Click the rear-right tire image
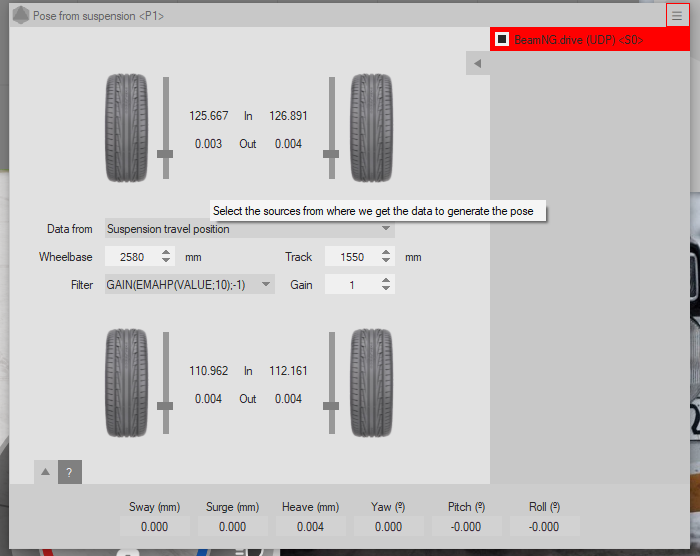This screenshot has height=556, width=700. (x=370, y=384)
